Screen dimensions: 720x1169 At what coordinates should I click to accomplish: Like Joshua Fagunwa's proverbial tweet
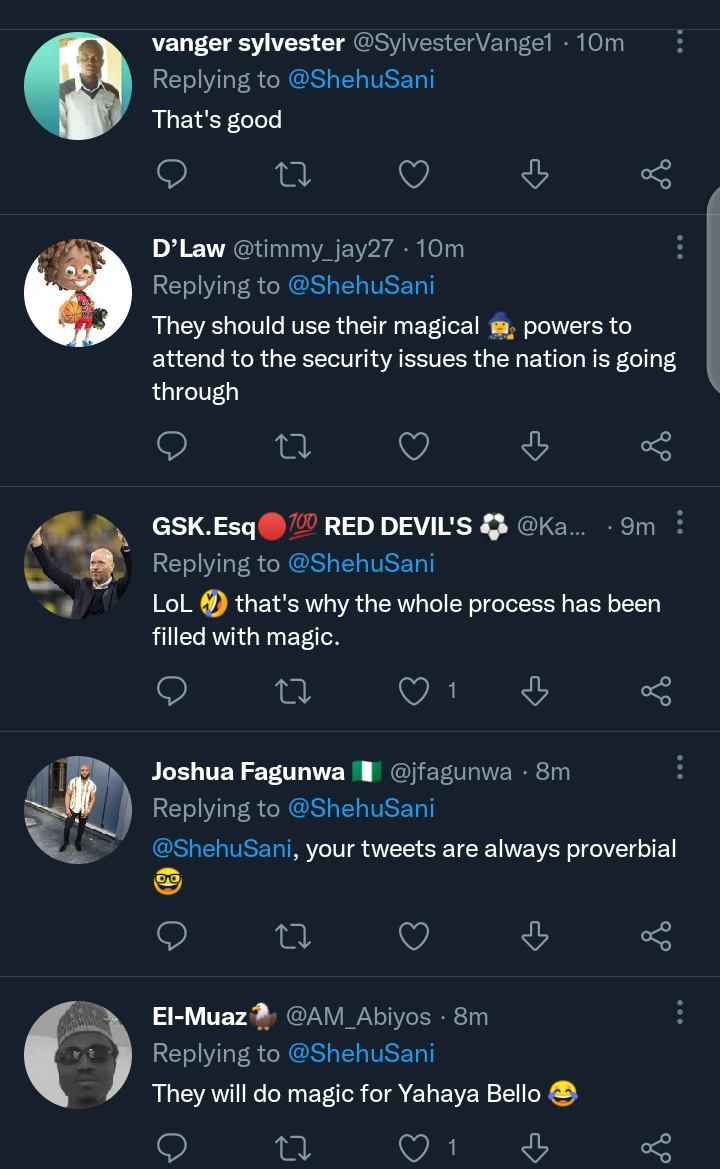tap(414, 936)
